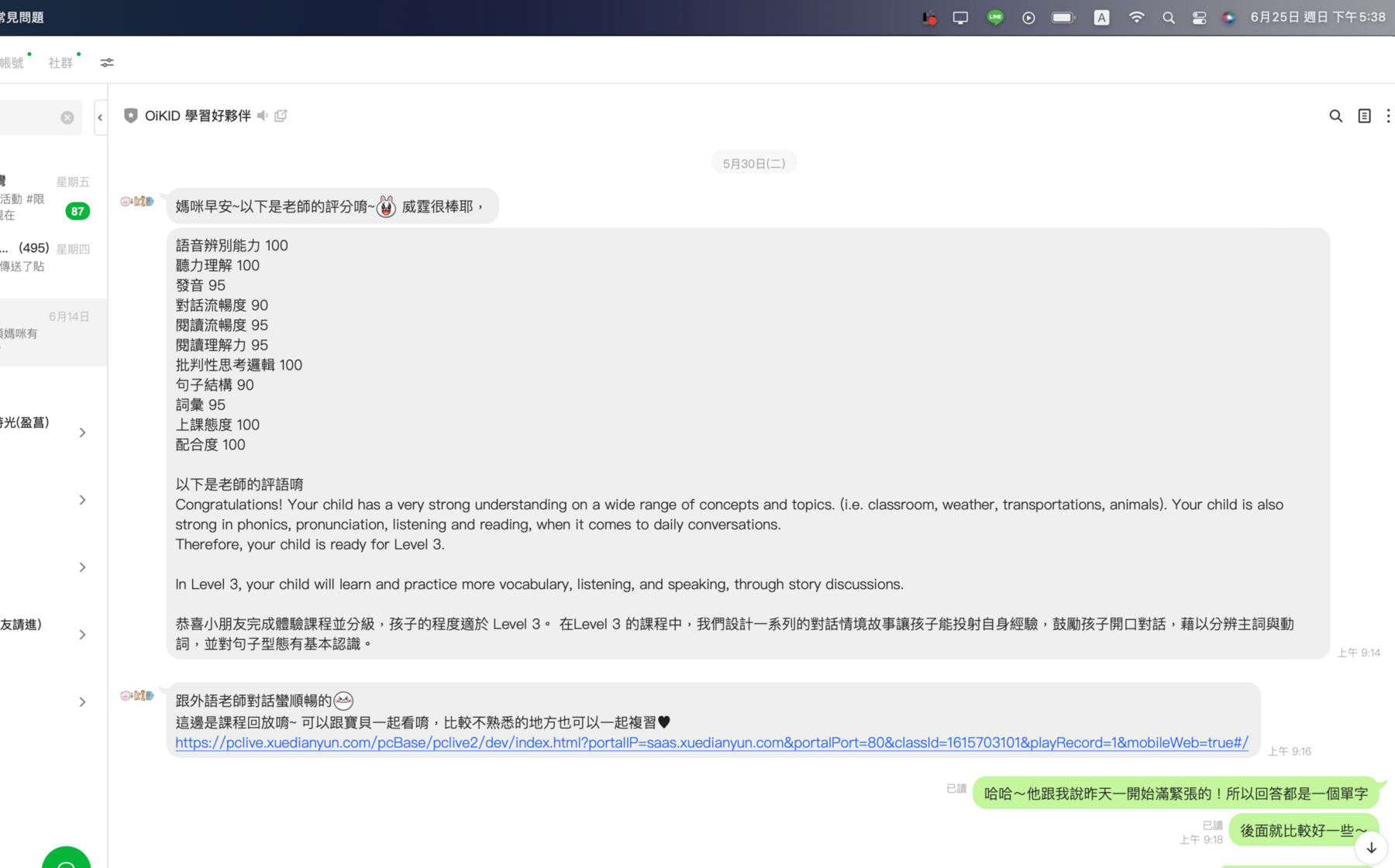Collapse the chat list with the left chevron
Viewport: 1395px width, 868px height.
point(100,117)
